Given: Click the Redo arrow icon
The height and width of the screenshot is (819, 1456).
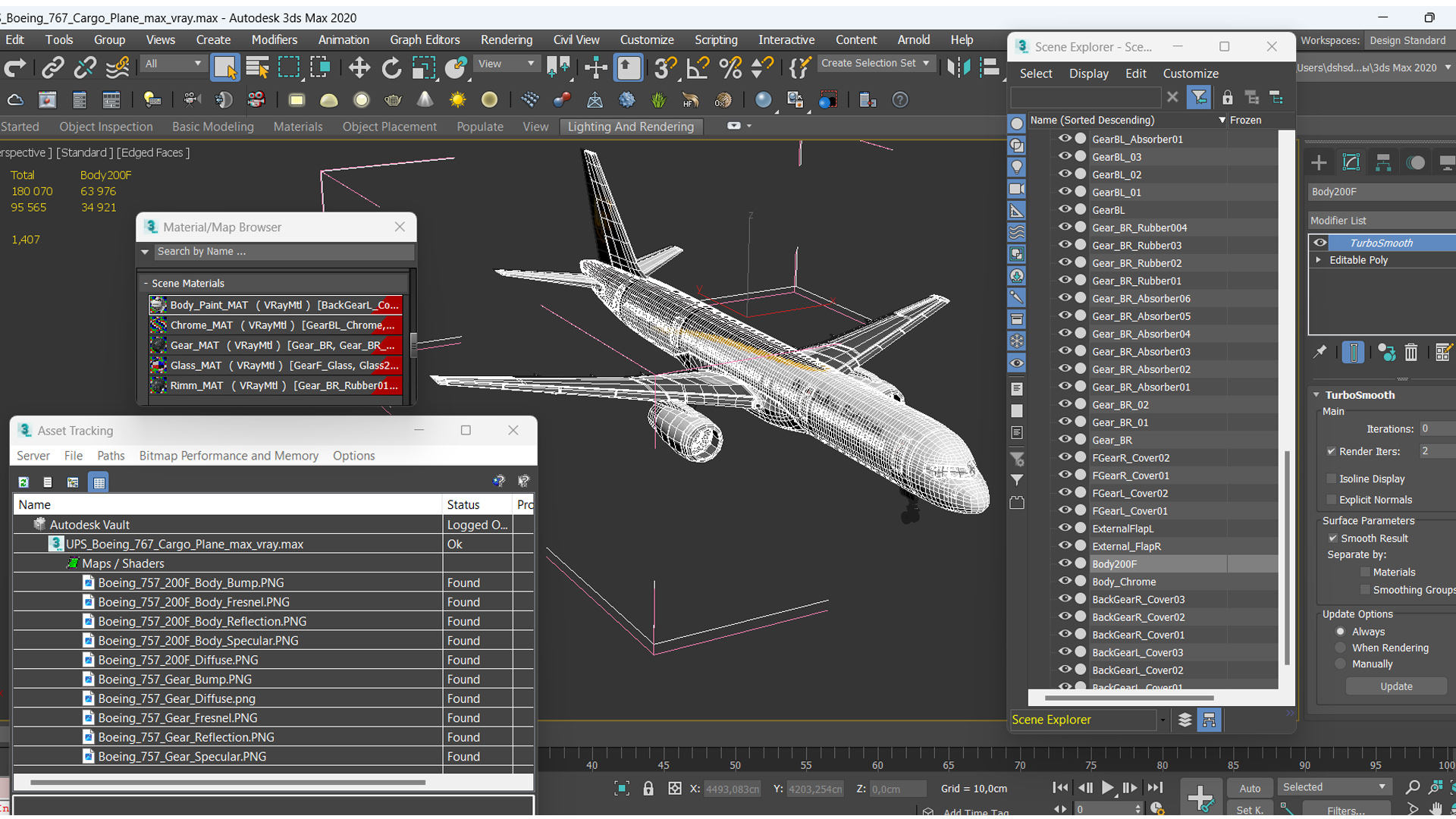Looking at the screenshot, I should pos(15,68).
